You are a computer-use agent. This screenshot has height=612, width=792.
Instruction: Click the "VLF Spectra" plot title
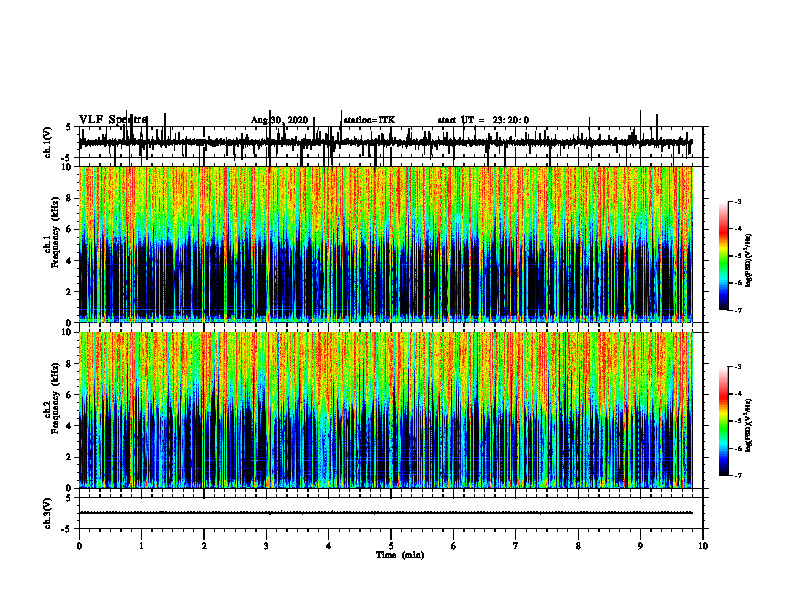113,120
